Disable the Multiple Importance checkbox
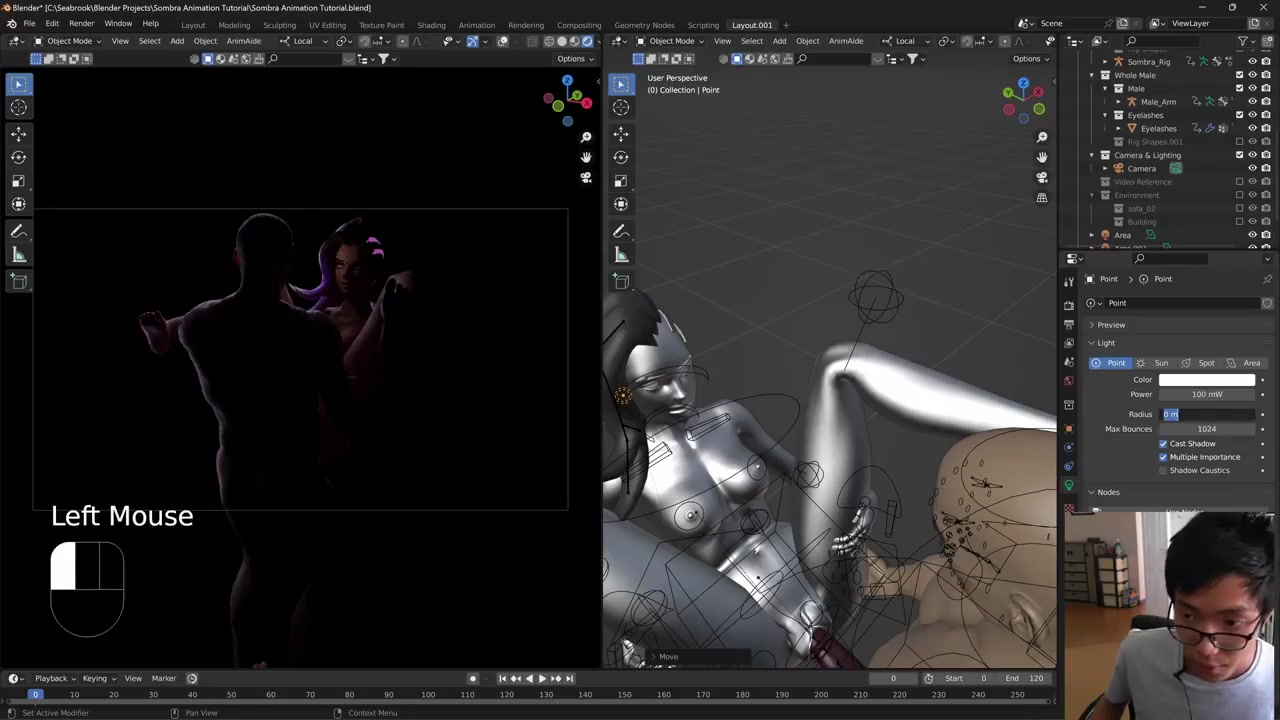 (x=1163, y=457)
